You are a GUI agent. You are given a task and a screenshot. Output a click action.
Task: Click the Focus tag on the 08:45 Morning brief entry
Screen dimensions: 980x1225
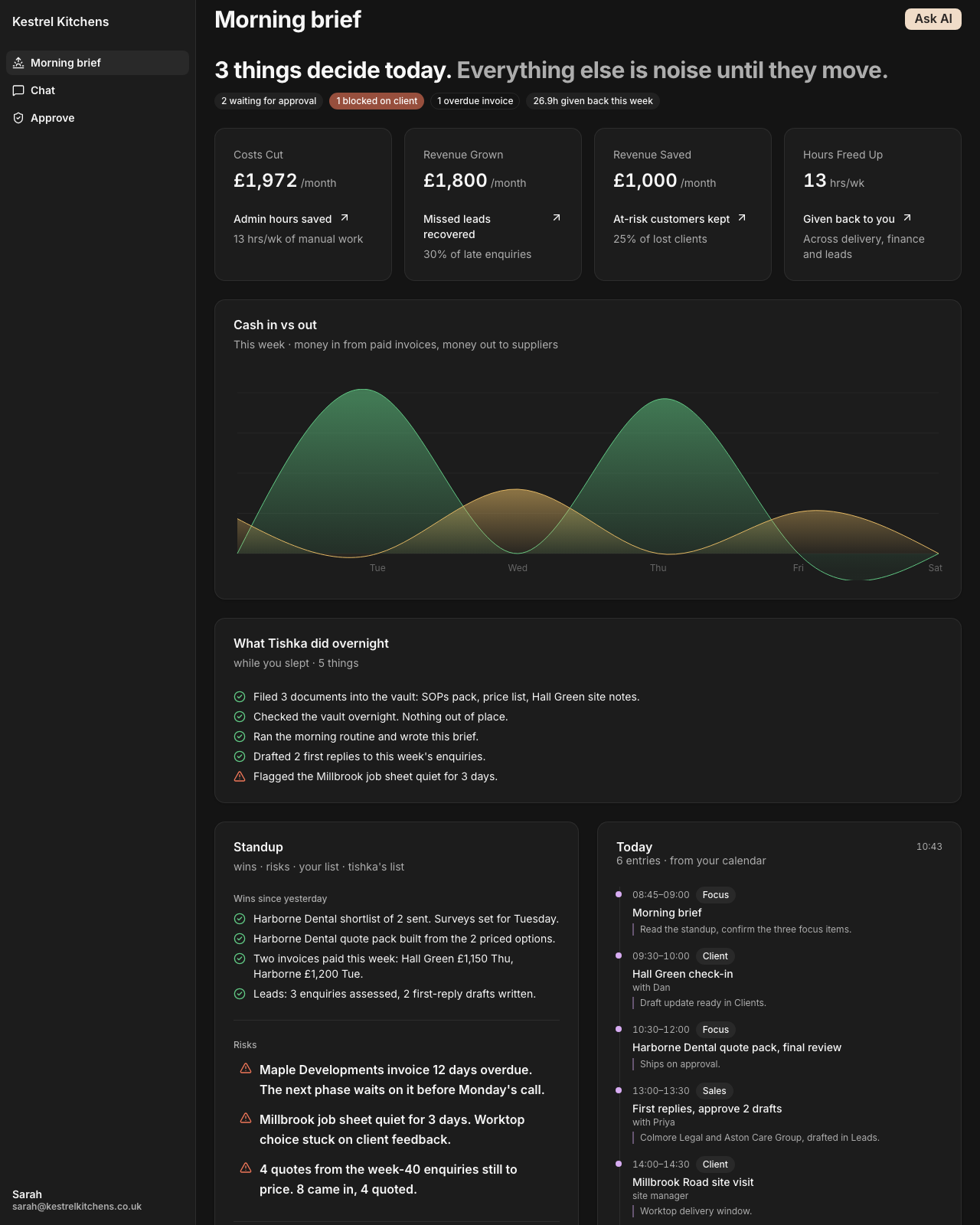[716, 895]
